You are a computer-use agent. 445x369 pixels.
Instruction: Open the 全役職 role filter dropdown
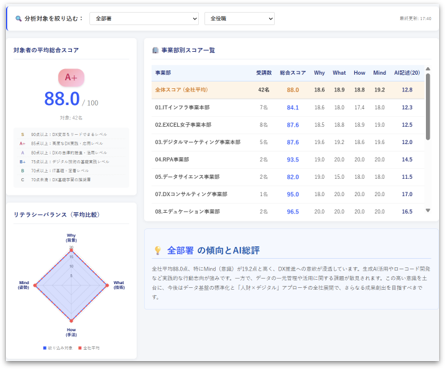[x=239, y=19]
